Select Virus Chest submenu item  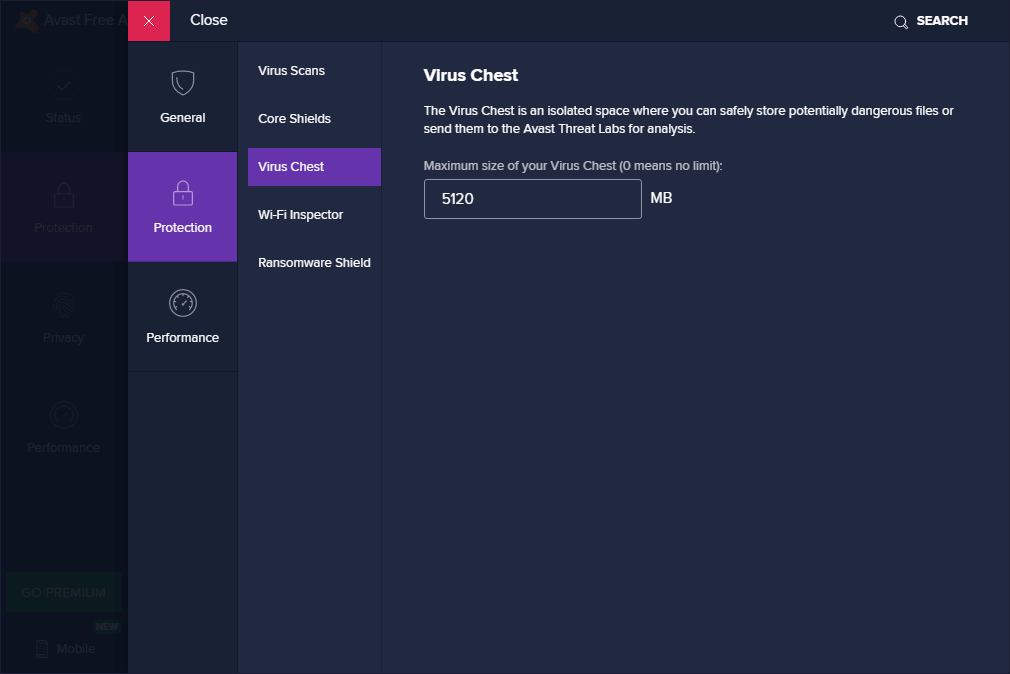314,167
